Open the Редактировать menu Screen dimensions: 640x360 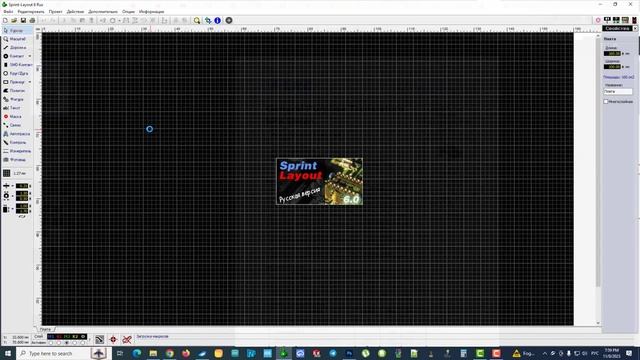(31, 12)
